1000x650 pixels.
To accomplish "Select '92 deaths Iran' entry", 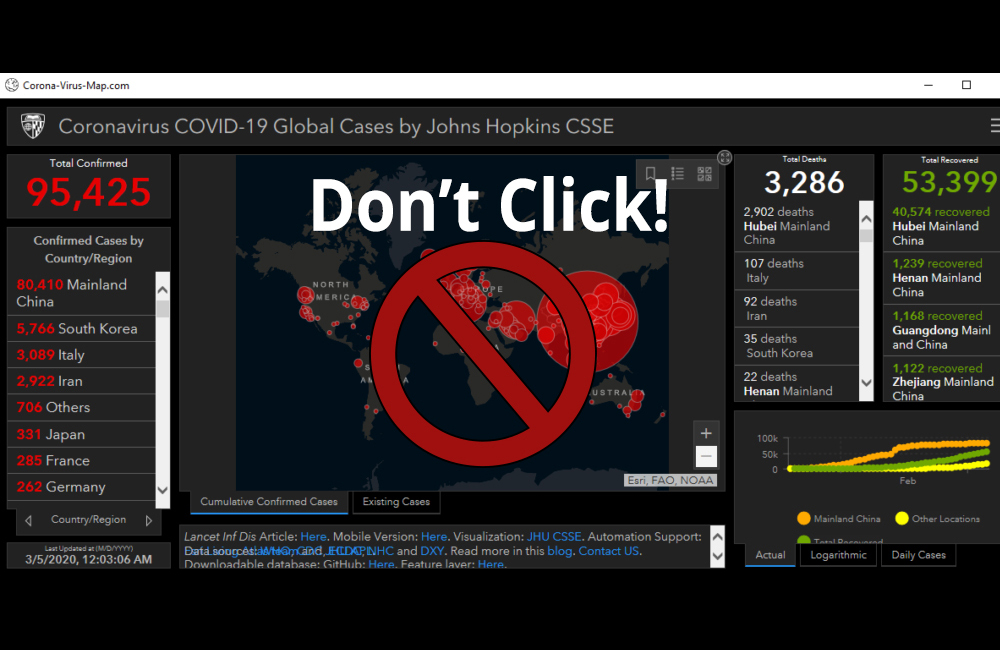I will [x=797, y=309].
